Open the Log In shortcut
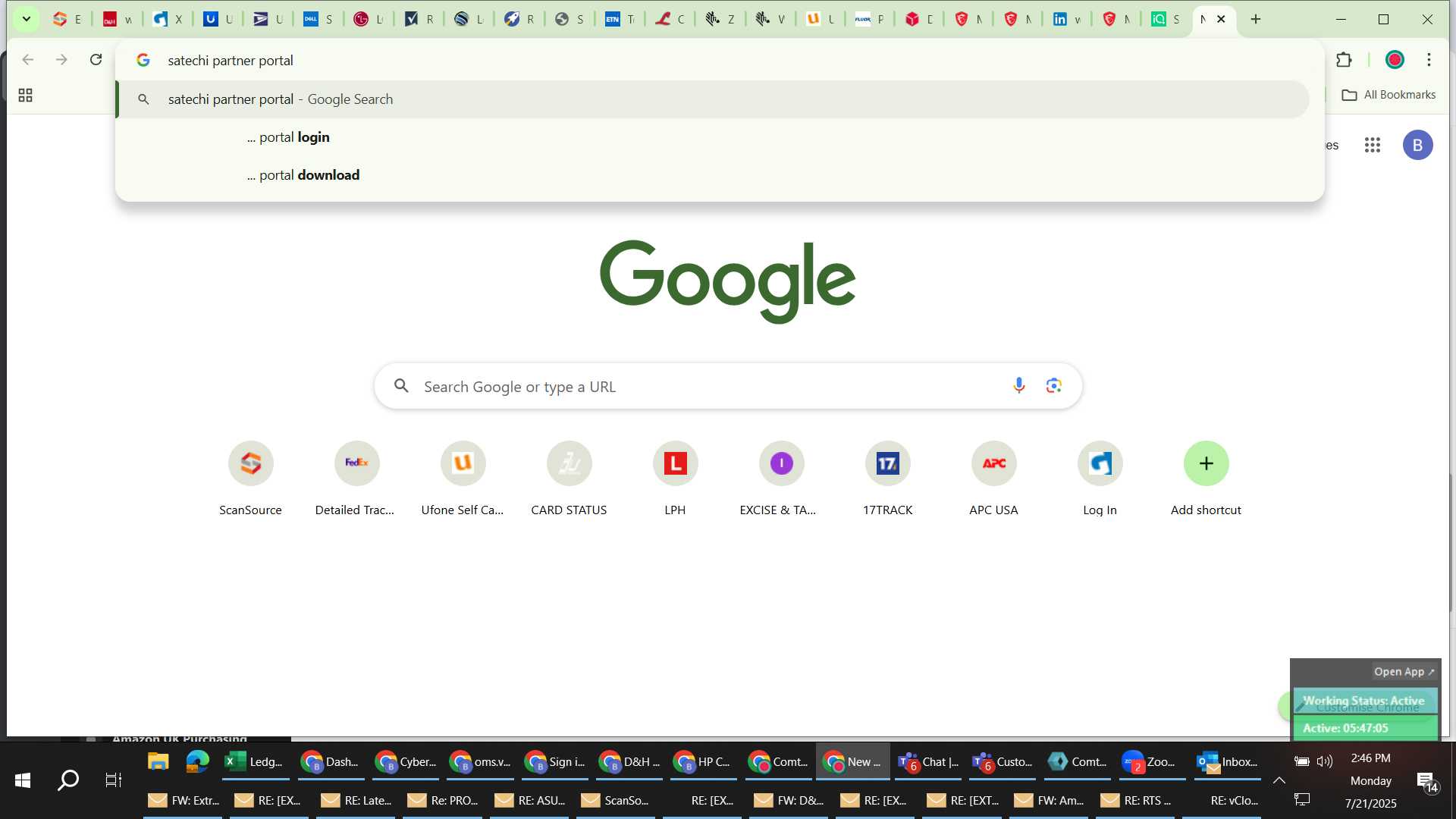 (1100, 479)
